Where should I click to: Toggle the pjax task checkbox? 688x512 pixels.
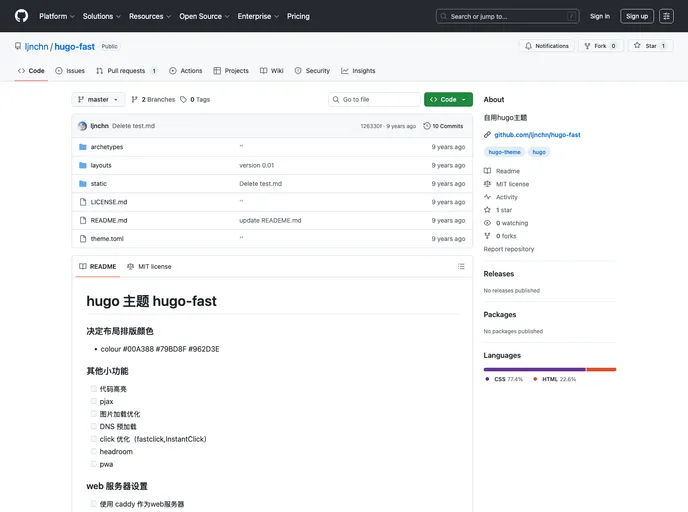(94, 401)
